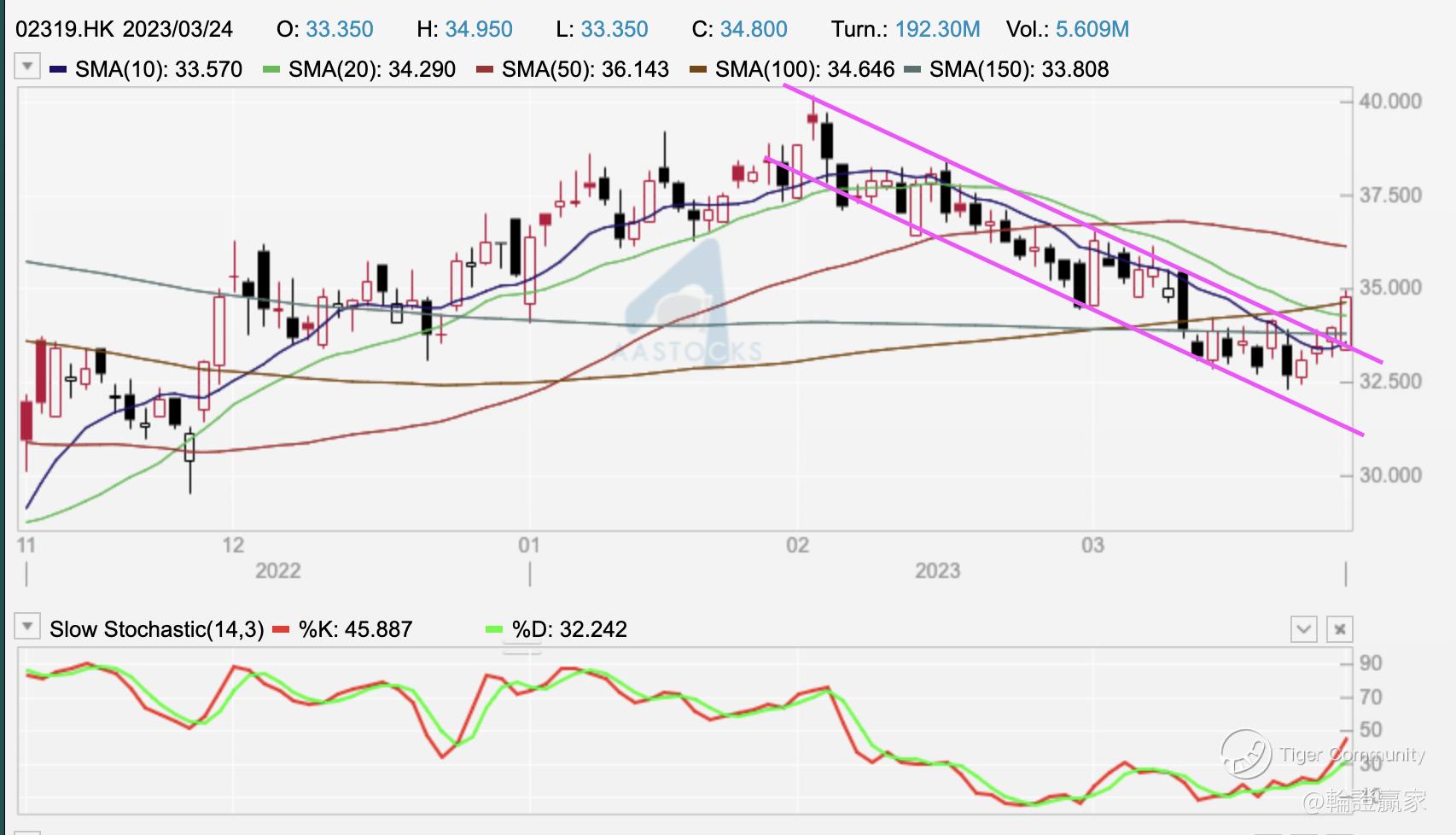Click the month 03 time axis label
This screenshot has width=1456, height=835.
[1092, 546]
